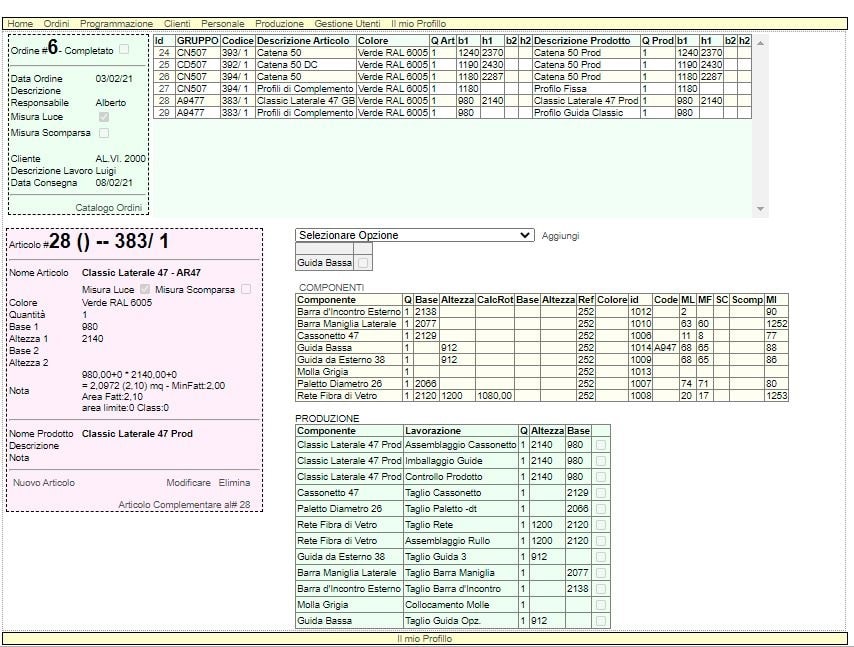Check the Guida Bassa option checkbox
The width and height of the screenshot is (854, 647).
point(363,263)
